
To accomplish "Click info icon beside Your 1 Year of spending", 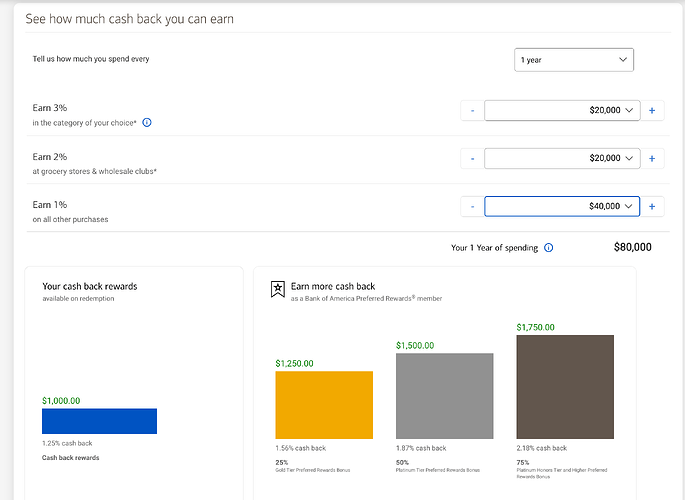I will [548, 247].
